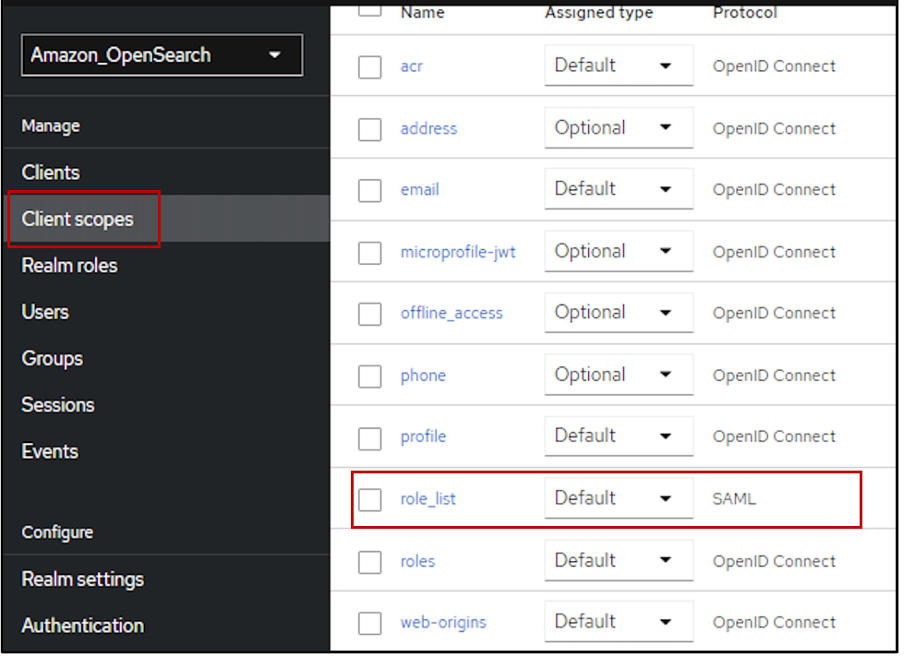Select the email scope checkbox
Viewport: 904px width, 658px height.
tap(370, 190)
